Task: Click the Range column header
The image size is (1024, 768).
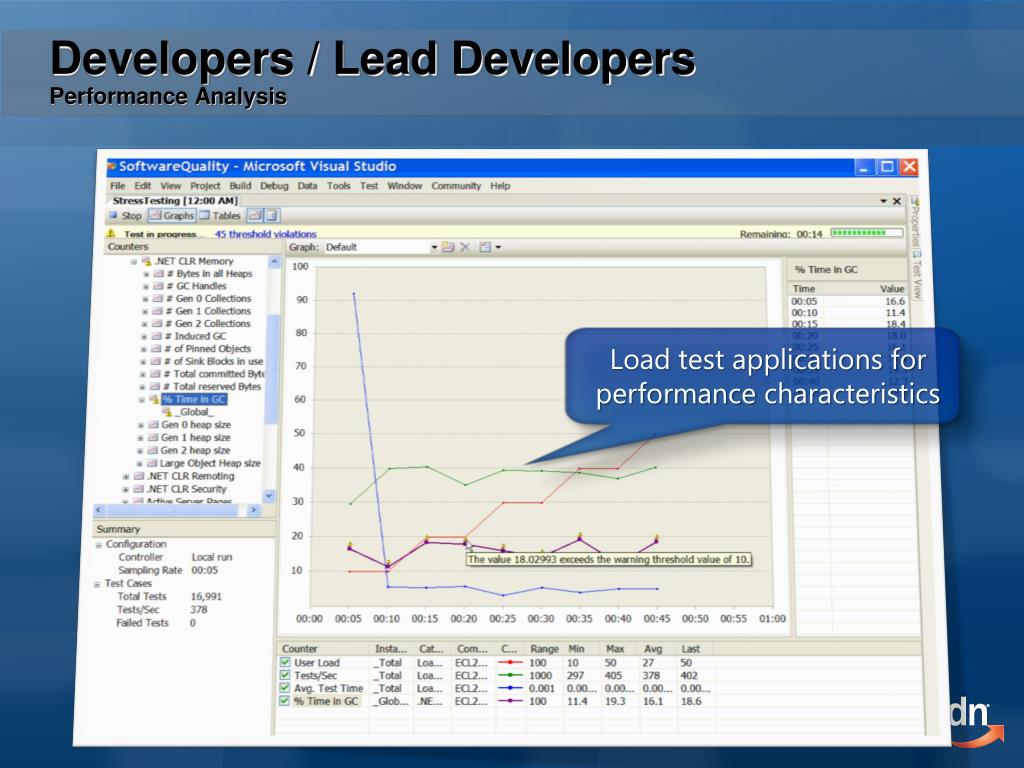Action: coord(544,648)
